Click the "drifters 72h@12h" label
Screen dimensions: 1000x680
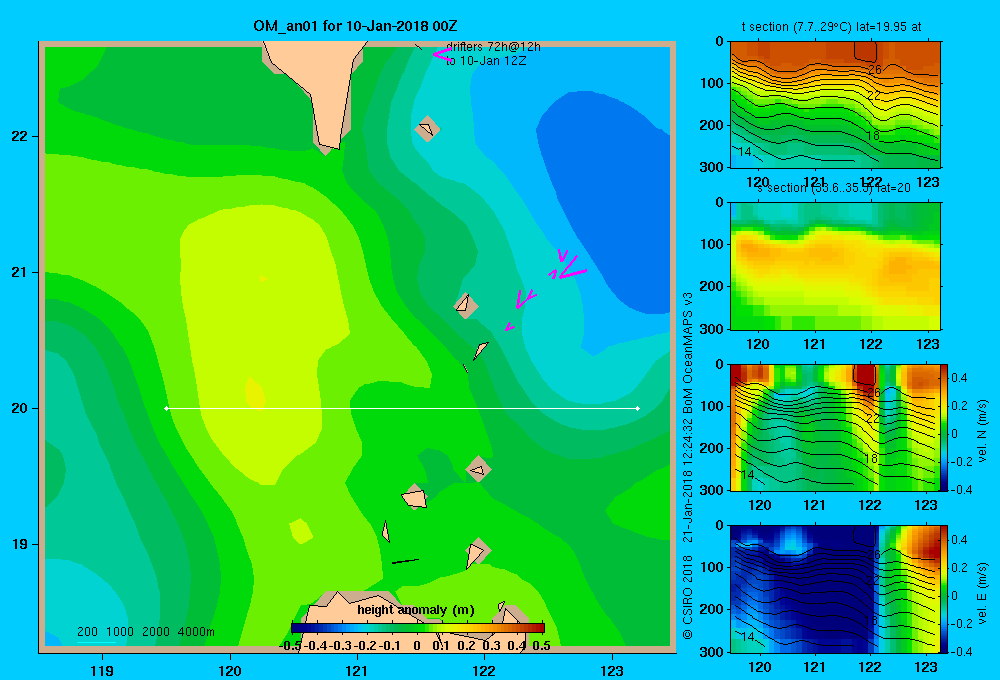pos(493,47)
